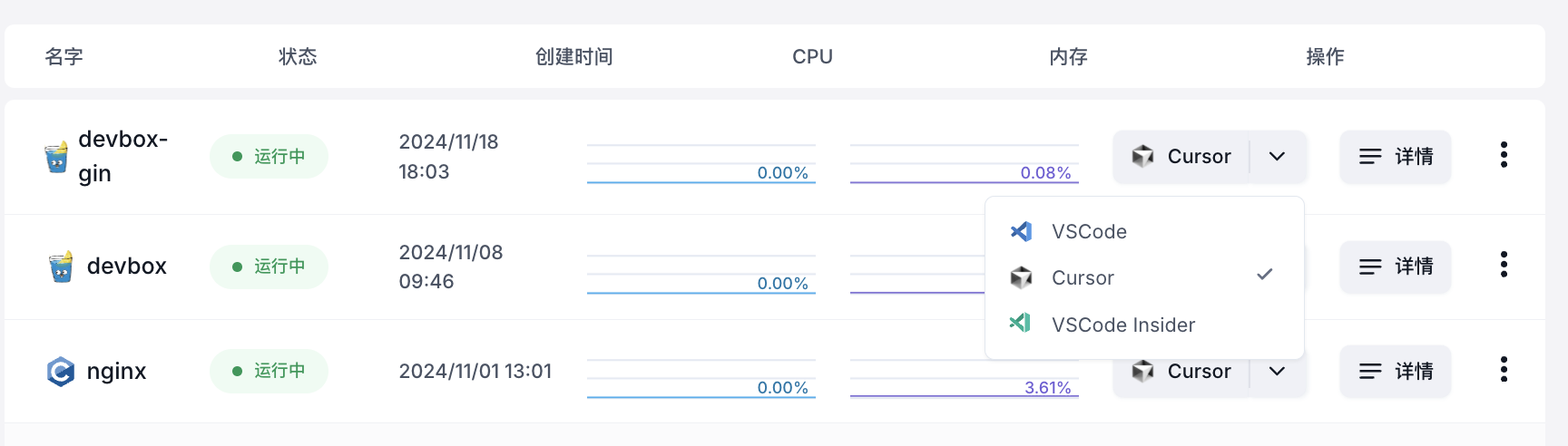Expand IDE dropdown arrow for devbox-gin
Viewport: 1568px width, 446px height.
(1277, 157)
